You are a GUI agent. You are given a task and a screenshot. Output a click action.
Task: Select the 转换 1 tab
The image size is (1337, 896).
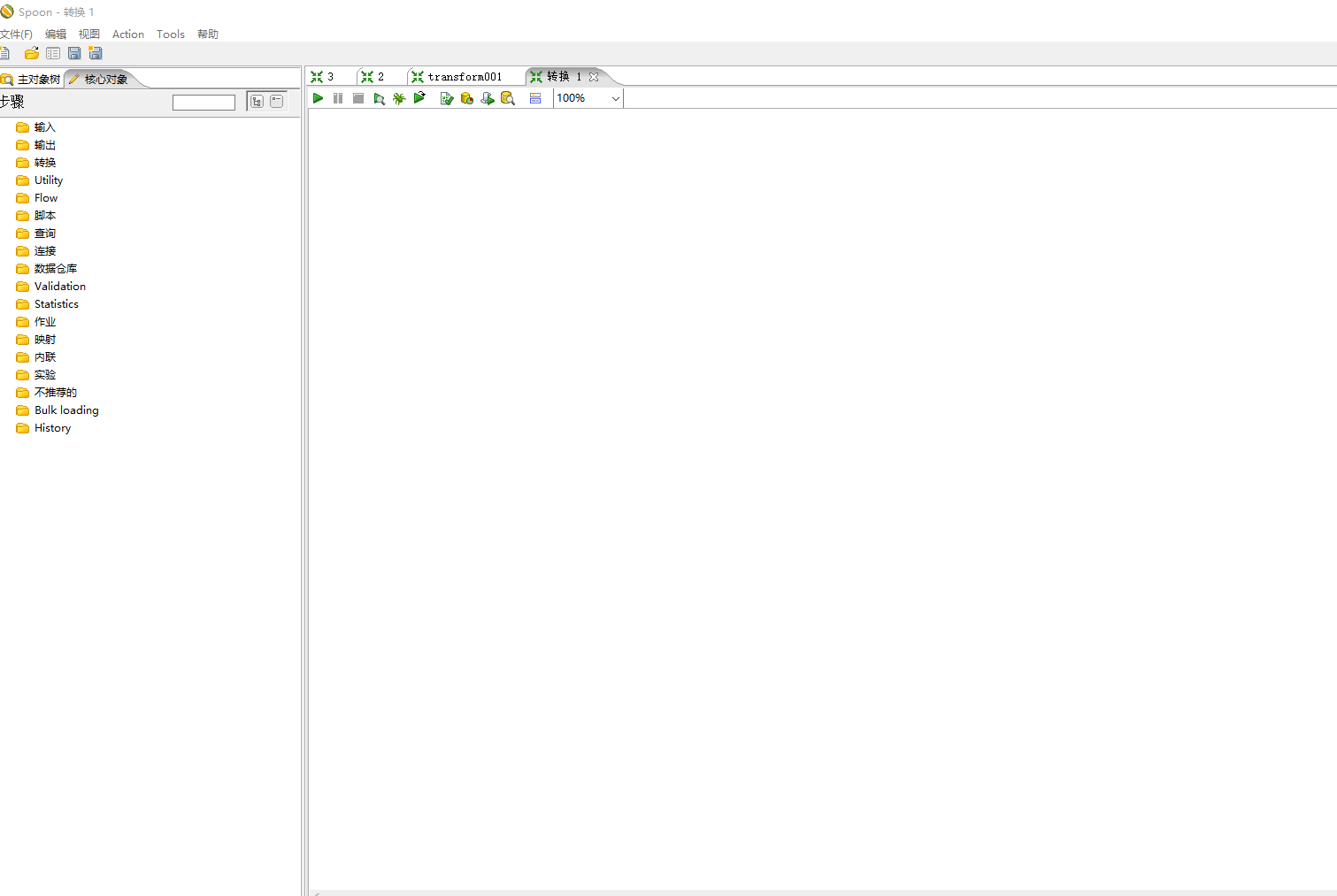(x=556, y=77)
